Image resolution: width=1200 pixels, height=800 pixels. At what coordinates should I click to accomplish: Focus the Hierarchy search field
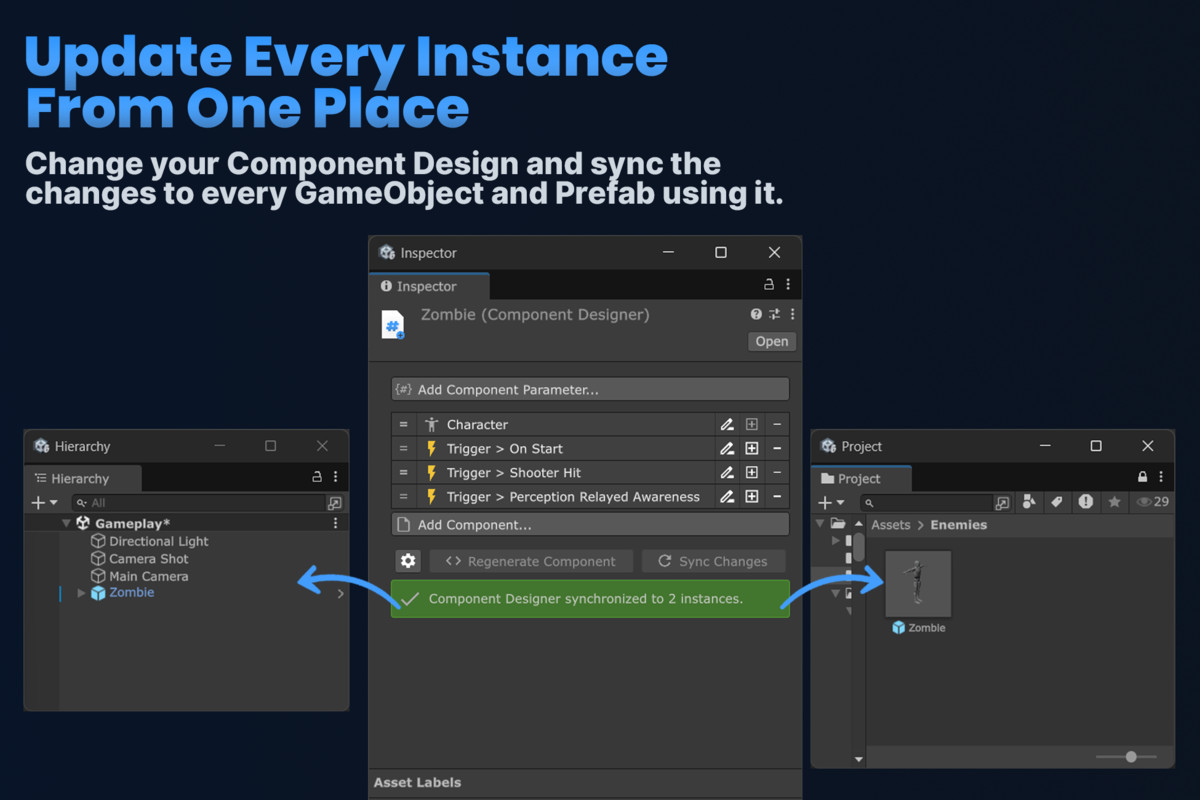198,503
